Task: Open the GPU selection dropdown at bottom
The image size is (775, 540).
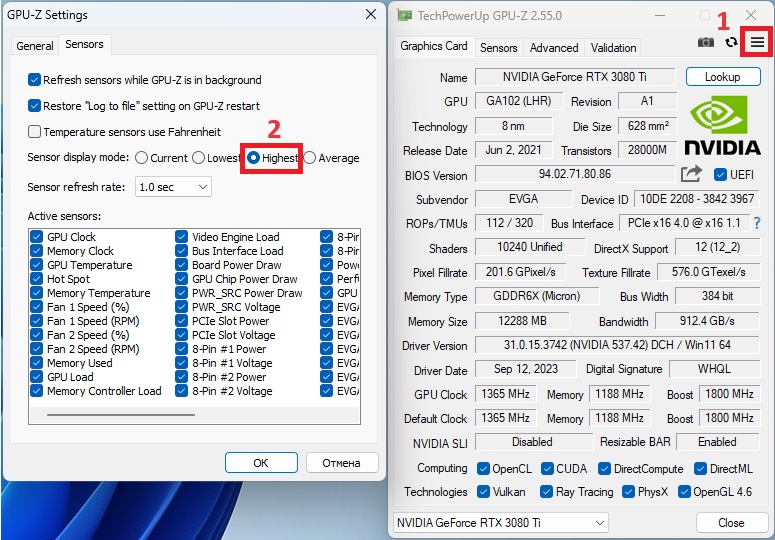Action: (500, 522)
